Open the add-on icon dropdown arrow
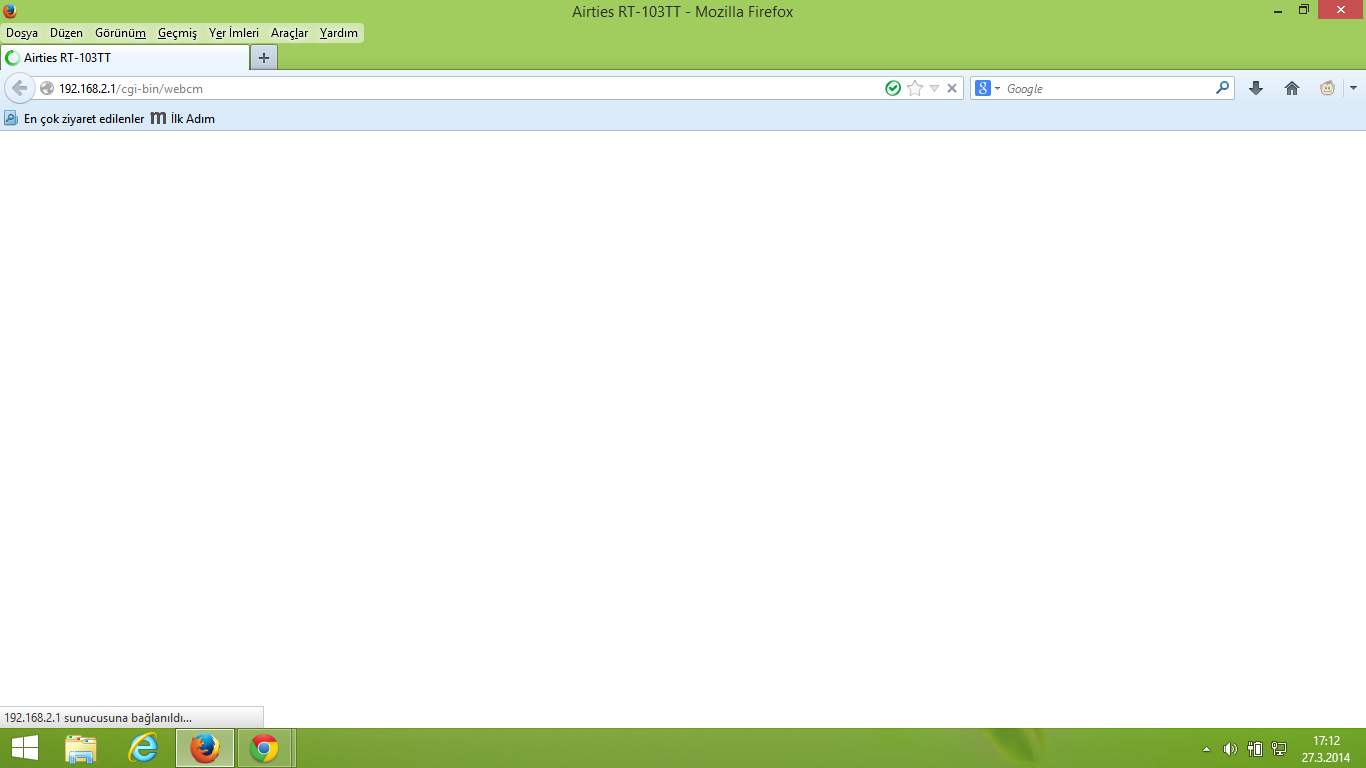Viewport: 1366px width, 768px height. tap(1353, 88)
